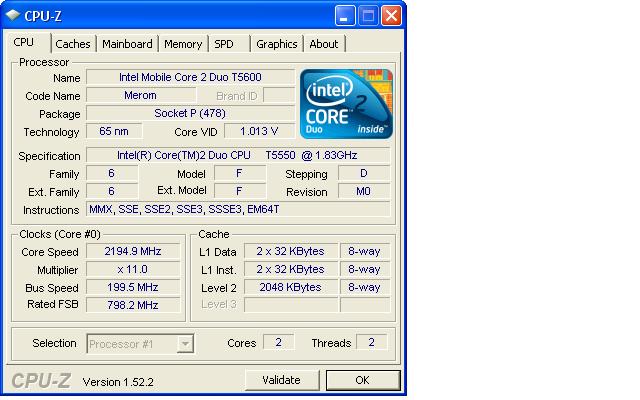Expand the Processor #1 selection dropdown
Screen dimensions: 640x400
[x=185, y=344]
